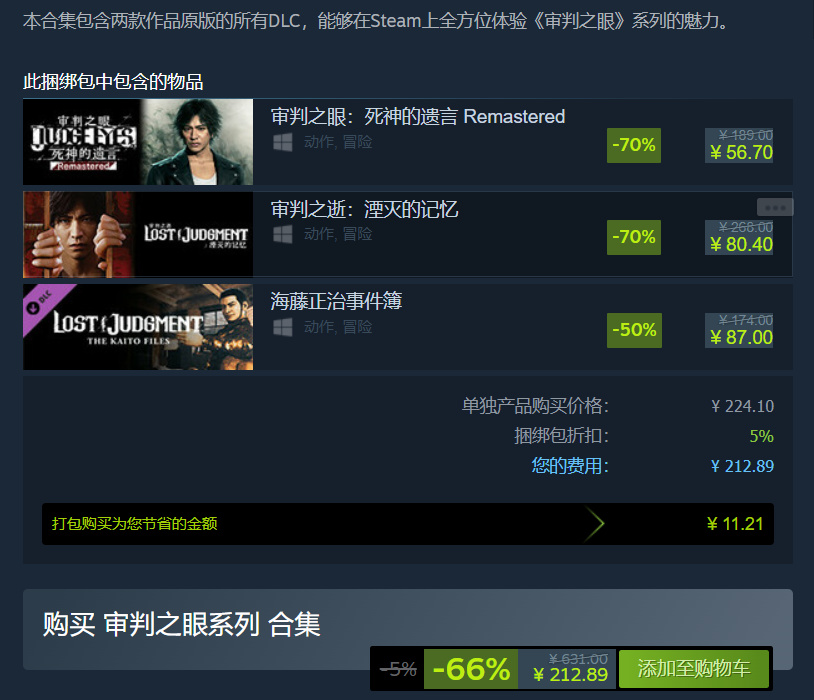
Task: Open 审判之眼：死神的遗言 Remastered title link
Action: tap(418, 117)
